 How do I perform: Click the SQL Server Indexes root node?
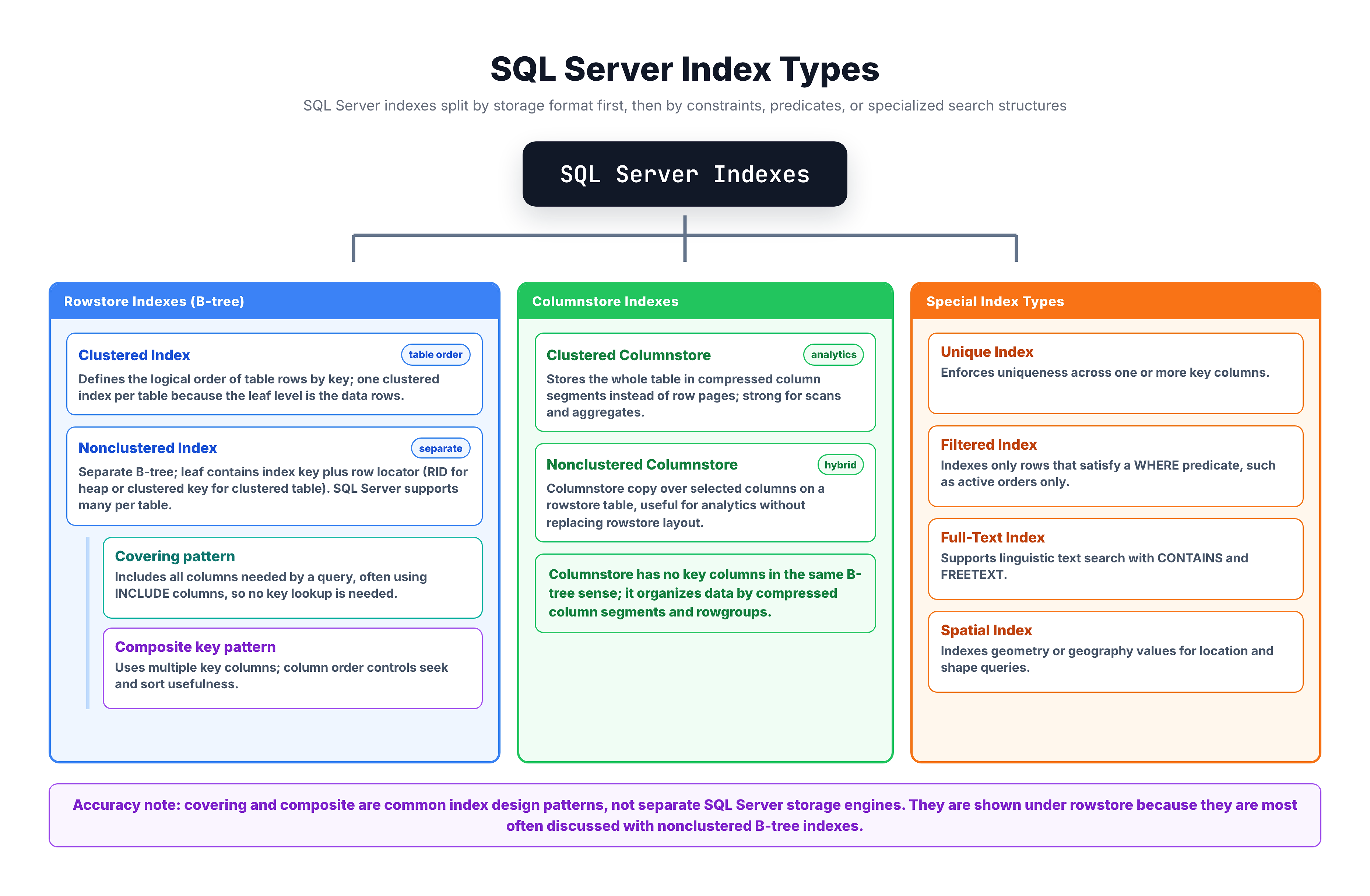coord(684,174)
